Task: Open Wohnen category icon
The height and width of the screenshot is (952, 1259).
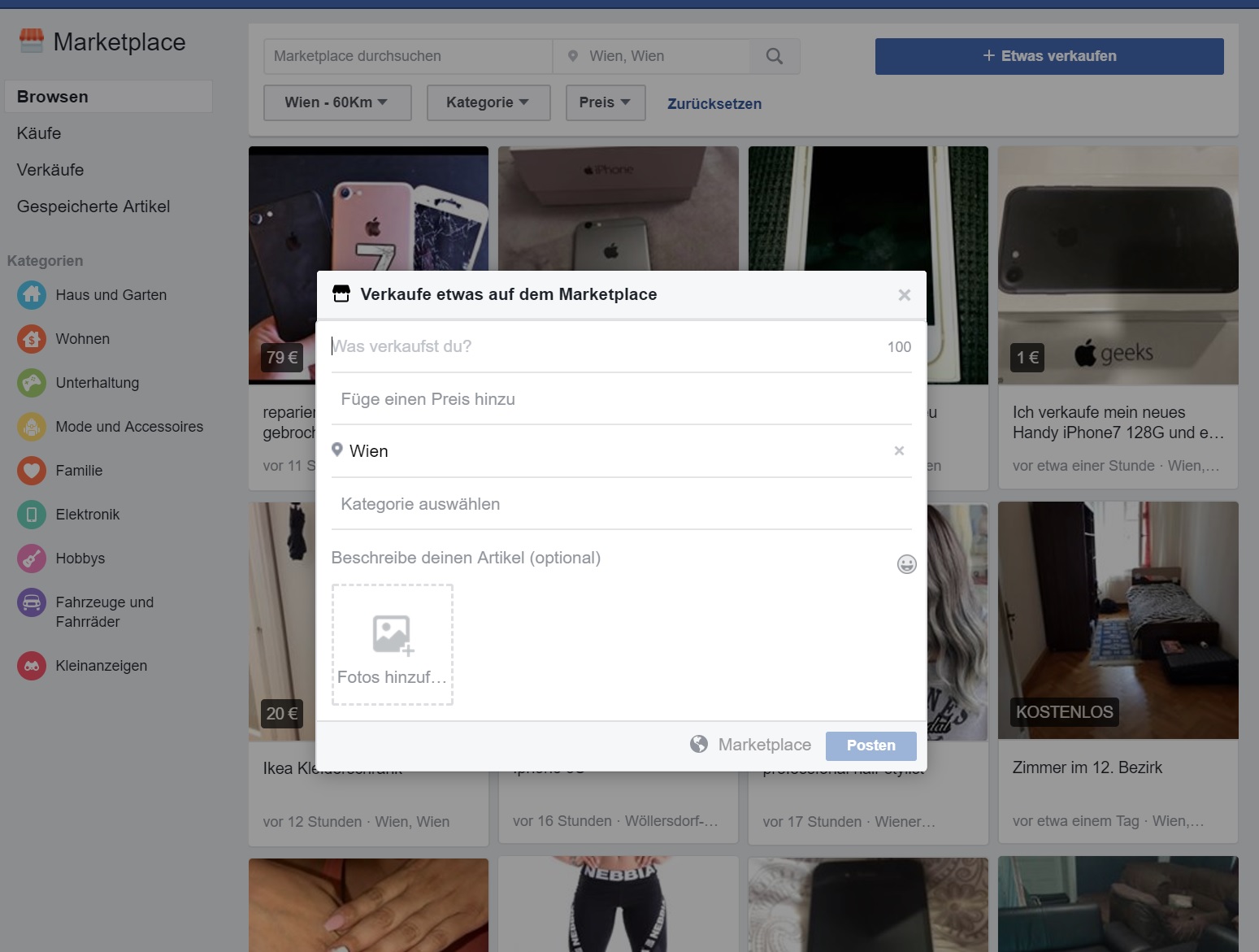Action: coord(32,338)
